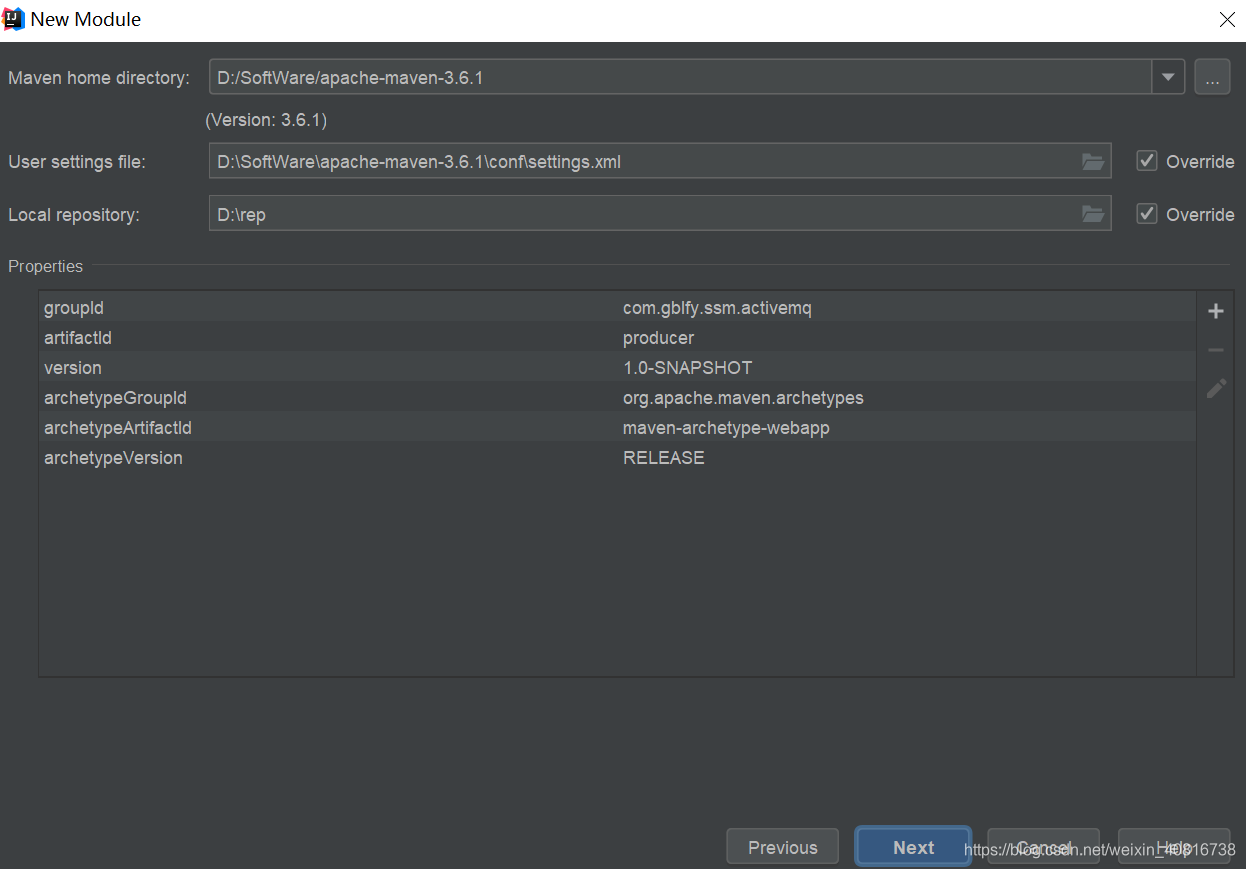Select the archetypeArtifactId property row
Viewport: 1246px width, 869px height.
click(617, 428)
